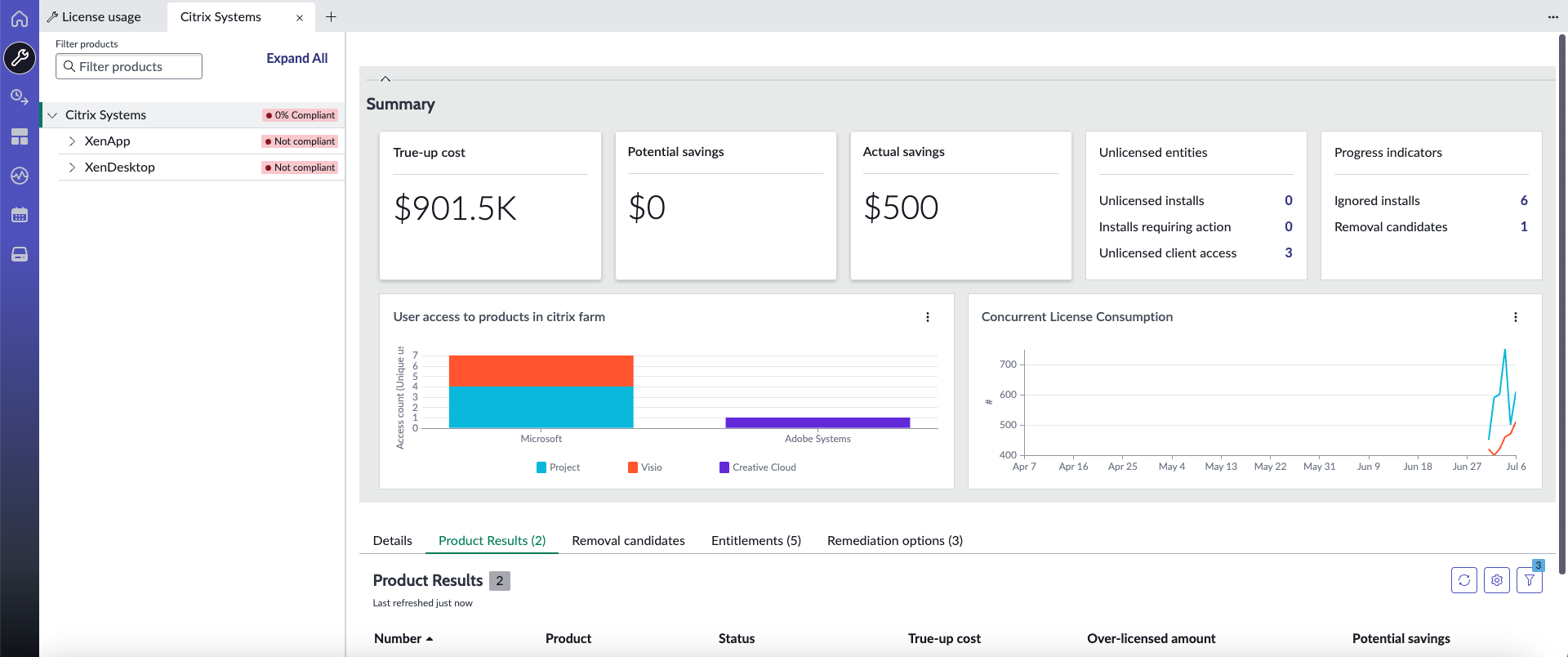Click the $901.5K True-up cost value
Image resolution: width=1568 pixels, height=657 pixels.
(x=455, y=208)
